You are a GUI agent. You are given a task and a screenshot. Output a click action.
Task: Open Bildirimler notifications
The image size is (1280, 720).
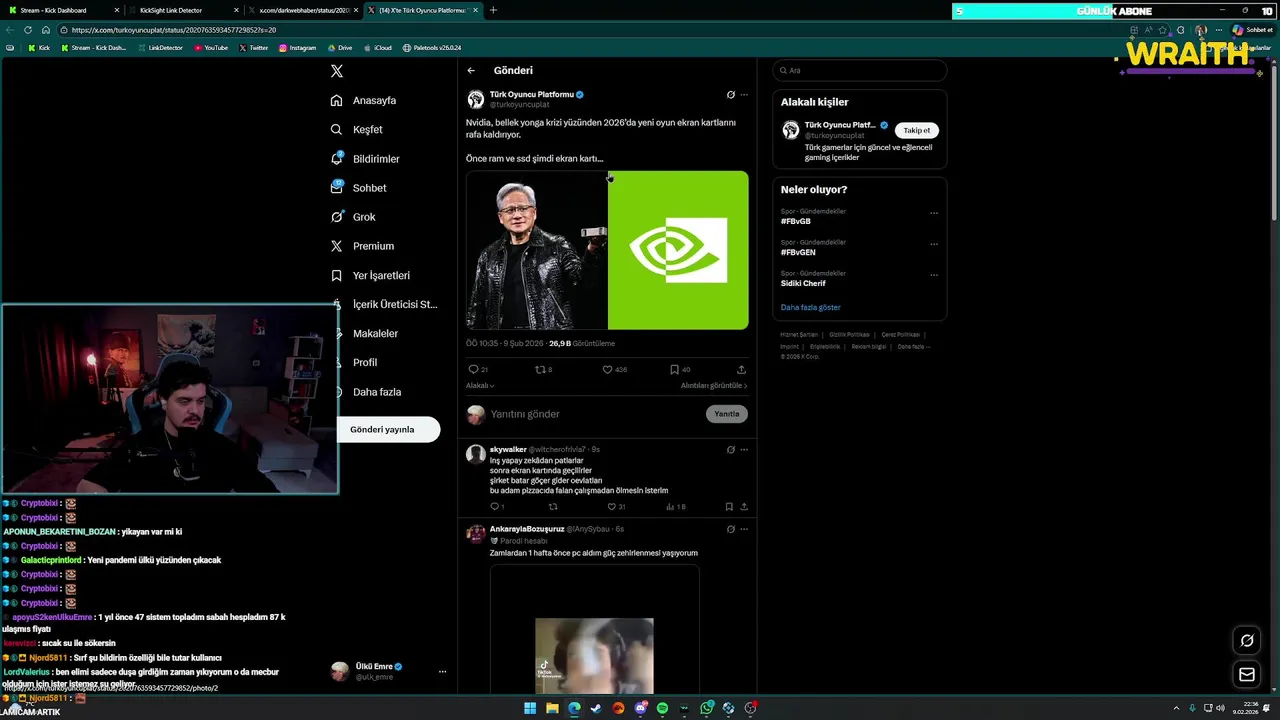tap(365, 159)
